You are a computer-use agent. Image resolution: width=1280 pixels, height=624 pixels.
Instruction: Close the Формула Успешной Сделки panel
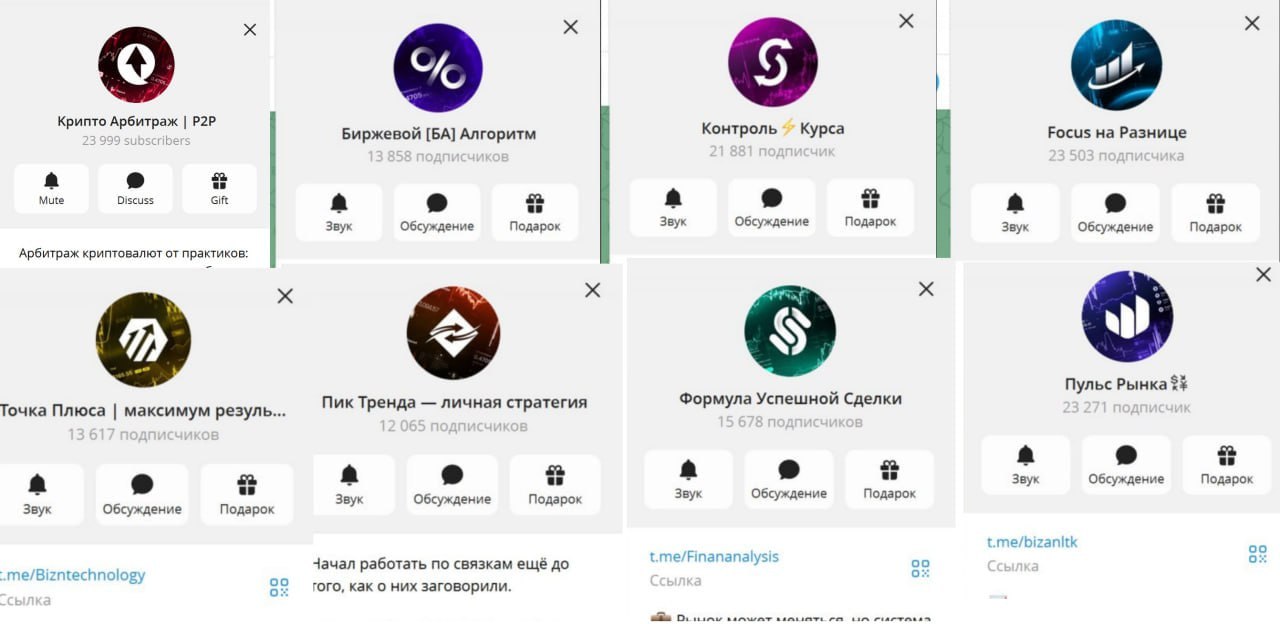point(926,289)
